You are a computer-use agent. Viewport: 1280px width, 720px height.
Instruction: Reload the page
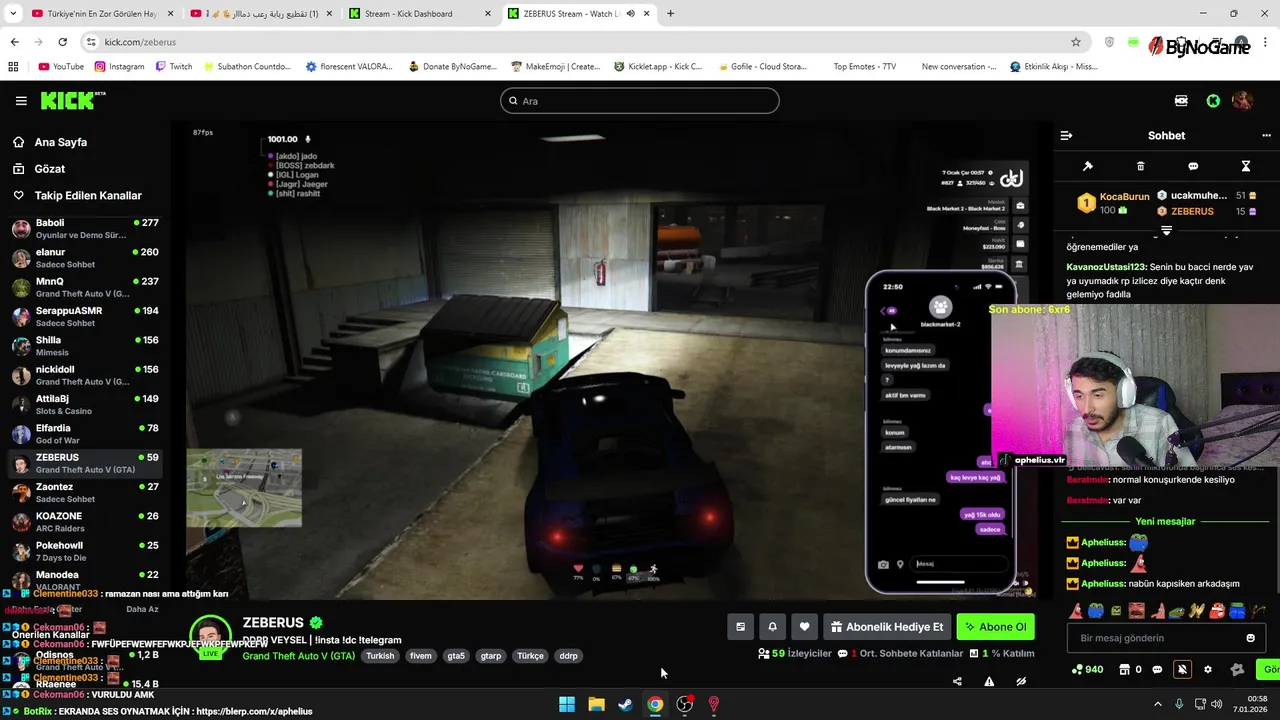62,42
